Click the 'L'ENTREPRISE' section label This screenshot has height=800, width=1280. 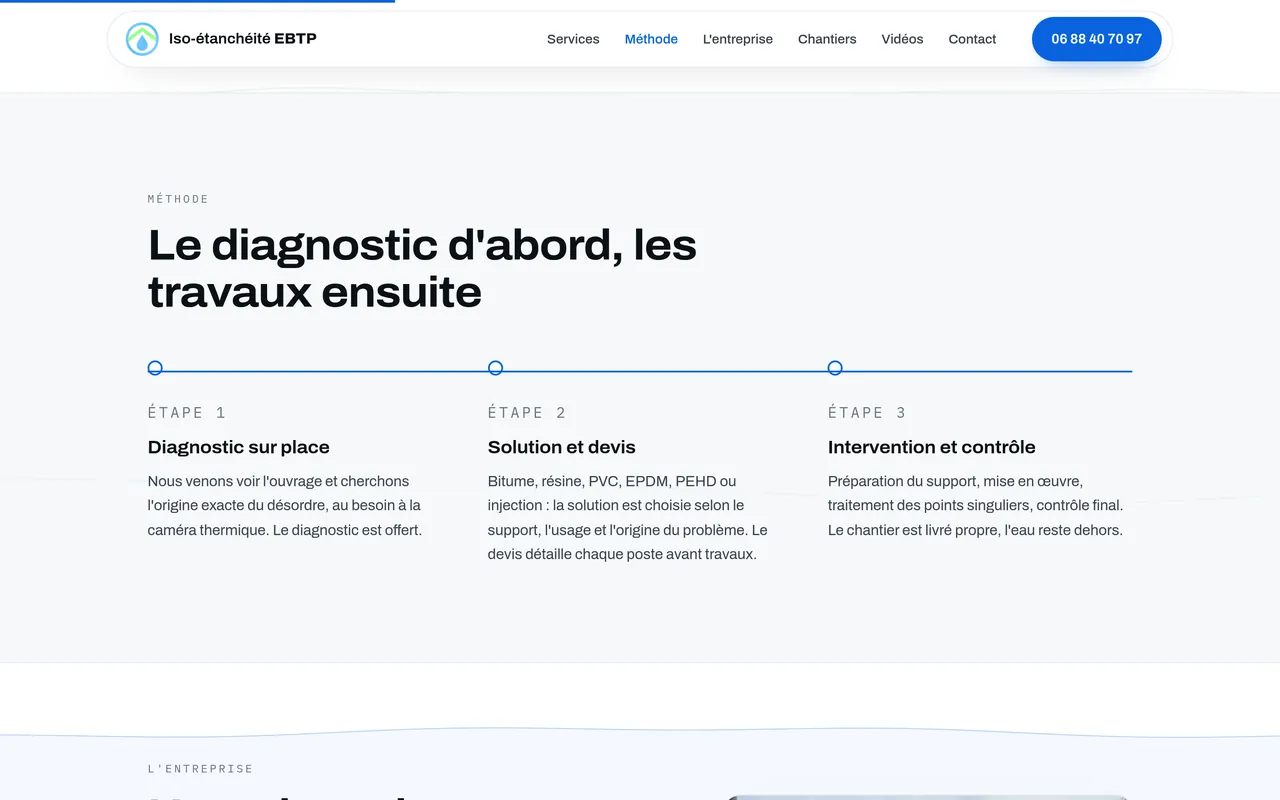(201, 769)
